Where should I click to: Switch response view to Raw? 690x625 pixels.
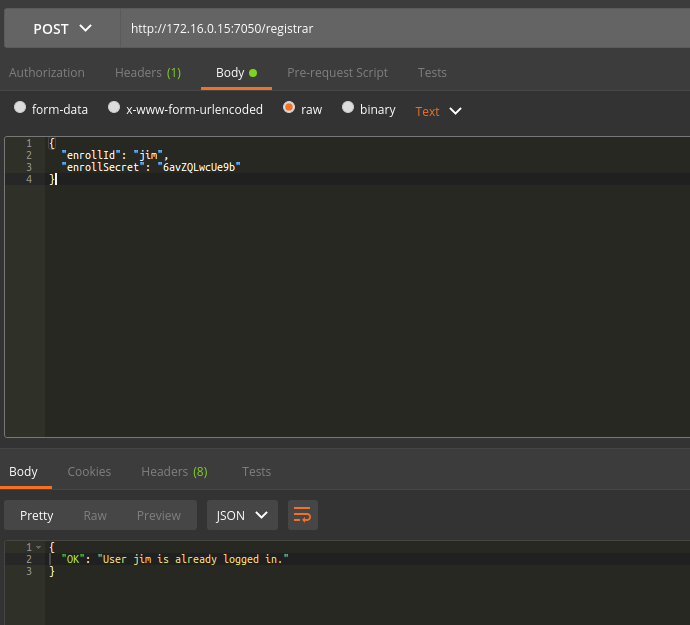point(95,515)
